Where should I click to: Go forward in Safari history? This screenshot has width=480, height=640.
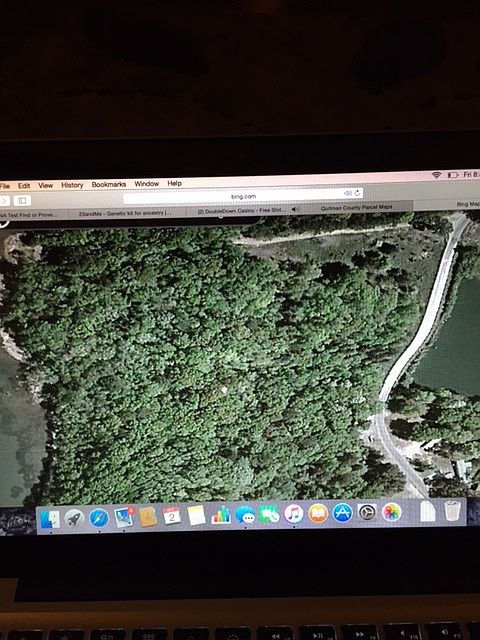(x=4, y=201)
